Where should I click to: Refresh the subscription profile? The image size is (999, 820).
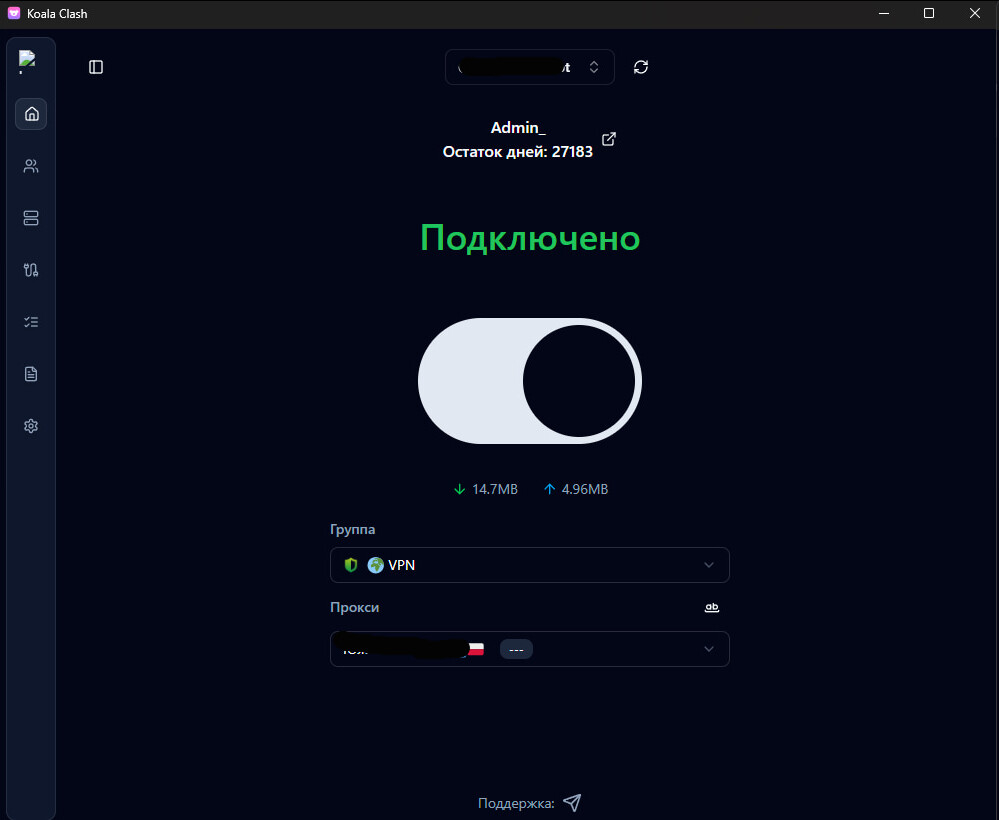point(641,67)
